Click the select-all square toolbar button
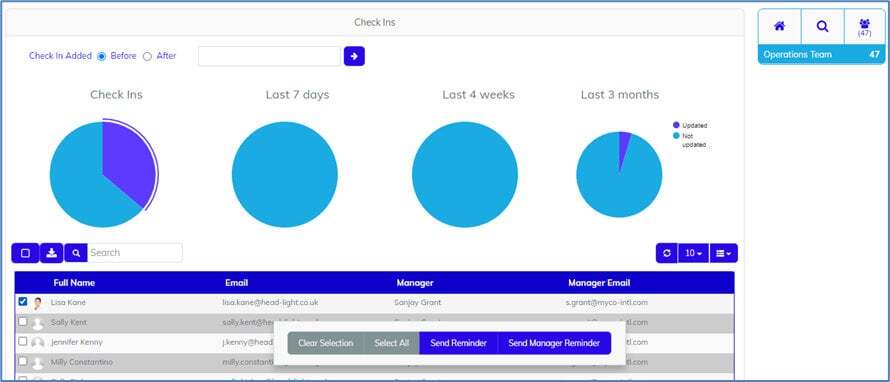Screen dimensions: 890x382 pos(26,253)
